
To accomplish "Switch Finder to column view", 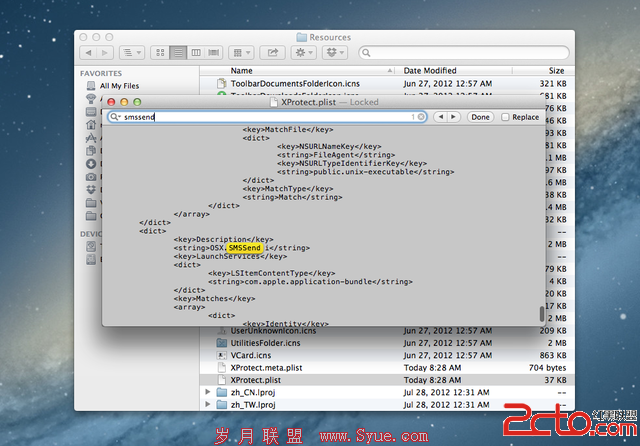I will point(196,53).
